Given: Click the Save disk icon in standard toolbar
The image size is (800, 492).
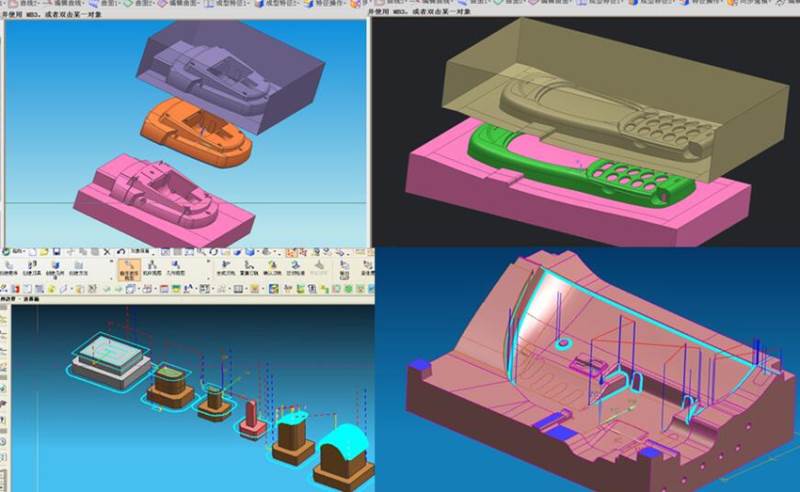Looking at the screenshot, I should click(57, 251).
